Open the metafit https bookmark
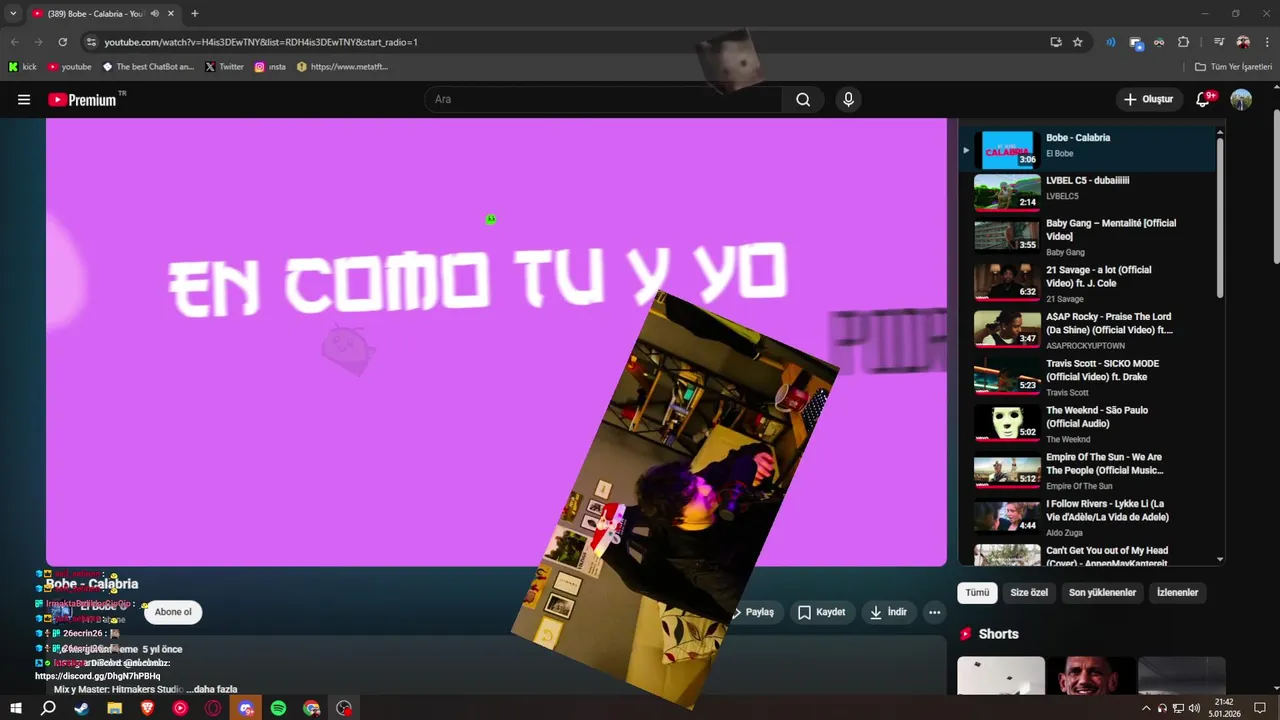 point(342,67)
